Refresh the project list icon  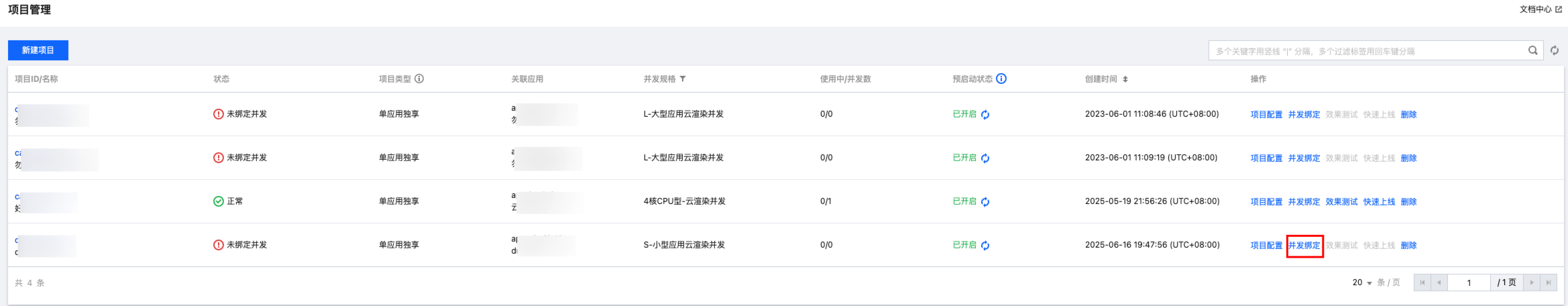[1555, 50]
